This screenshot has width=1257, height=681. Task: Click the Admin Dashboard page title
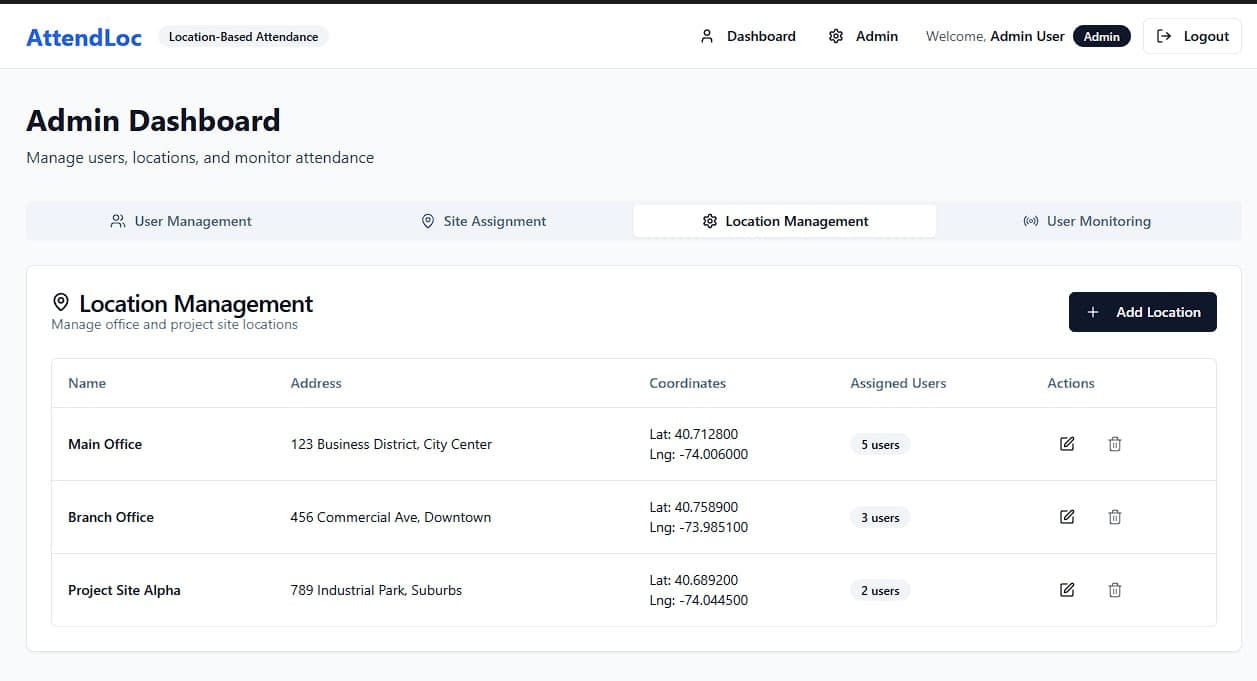pos(153,121)
